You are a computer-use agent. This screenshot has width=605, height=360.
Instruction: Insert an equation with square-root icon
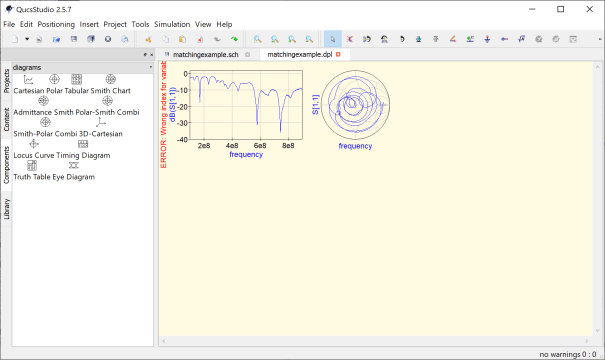point(522,39)
